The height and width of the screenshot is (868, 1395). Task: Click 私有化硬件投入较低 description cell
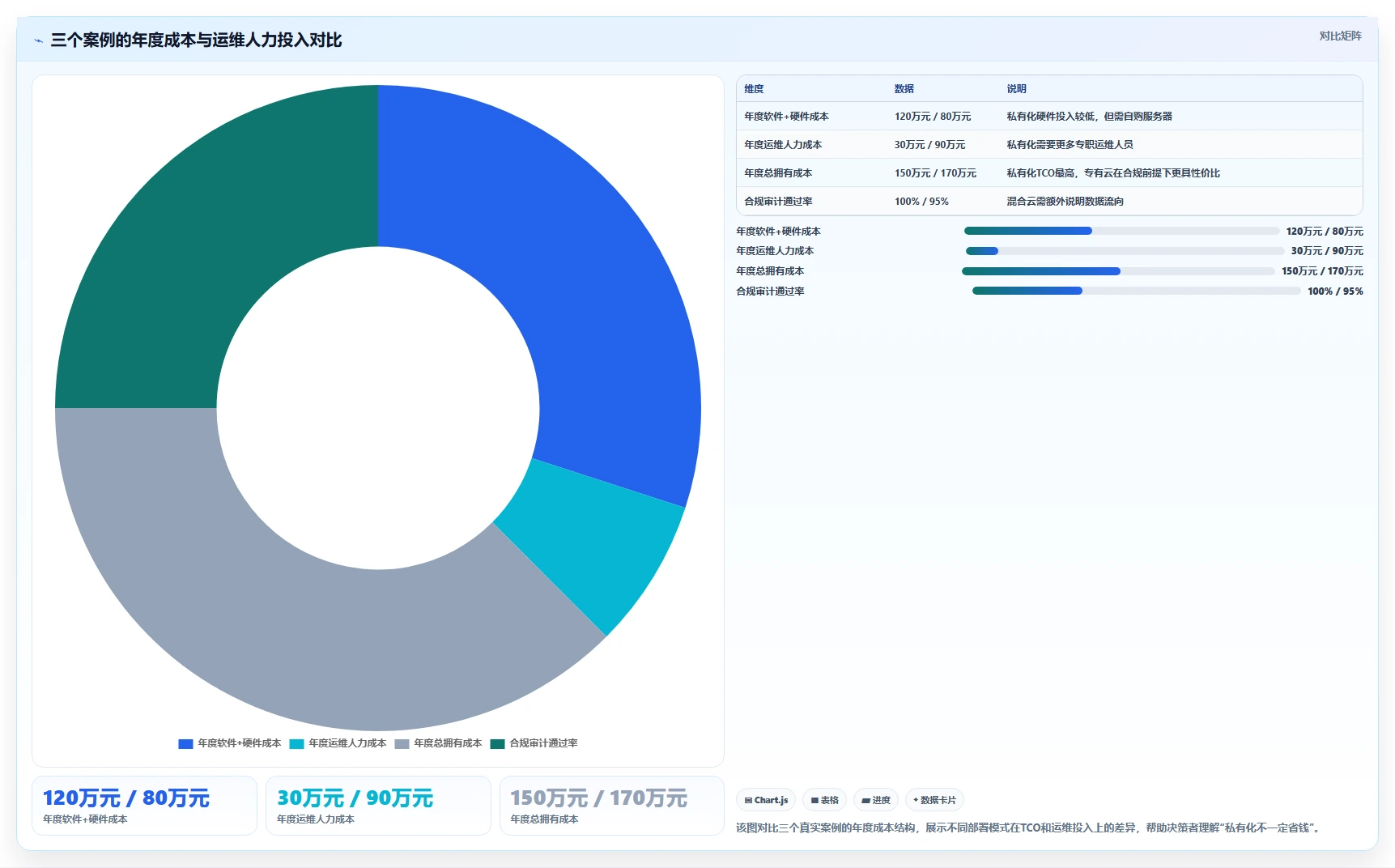tap(1089, 117)
